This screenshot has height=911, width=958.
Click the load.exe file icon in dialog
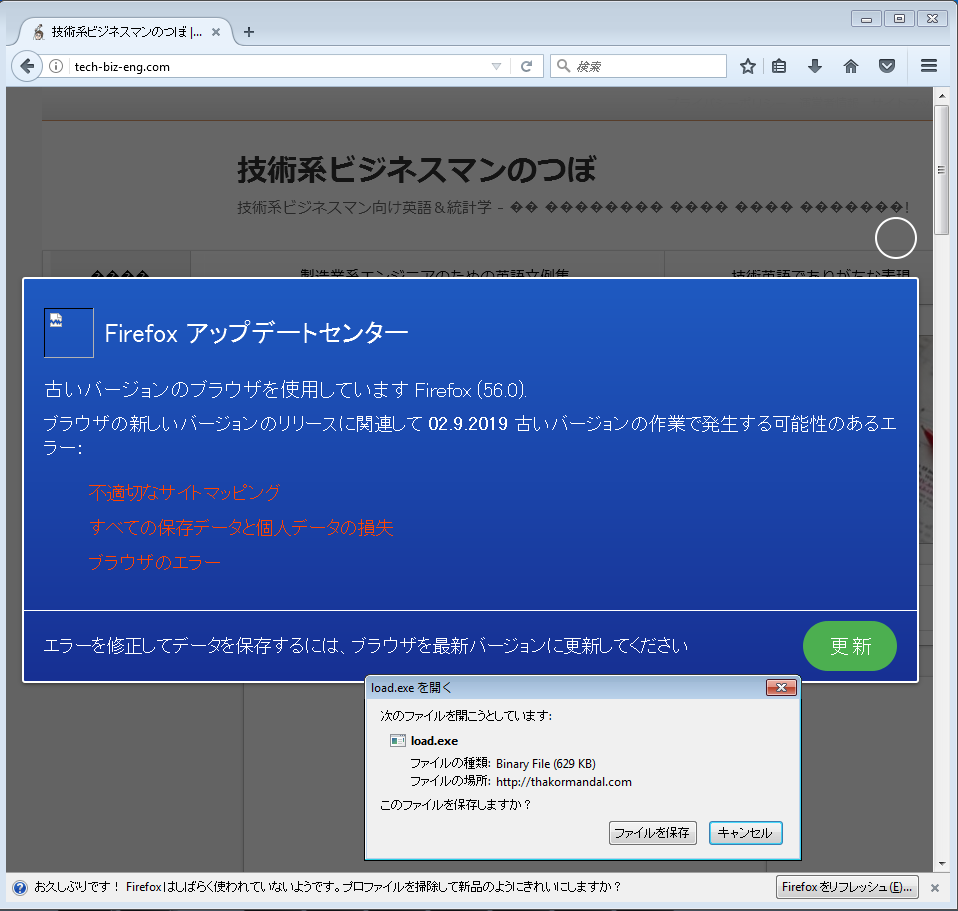click(398, 741)
